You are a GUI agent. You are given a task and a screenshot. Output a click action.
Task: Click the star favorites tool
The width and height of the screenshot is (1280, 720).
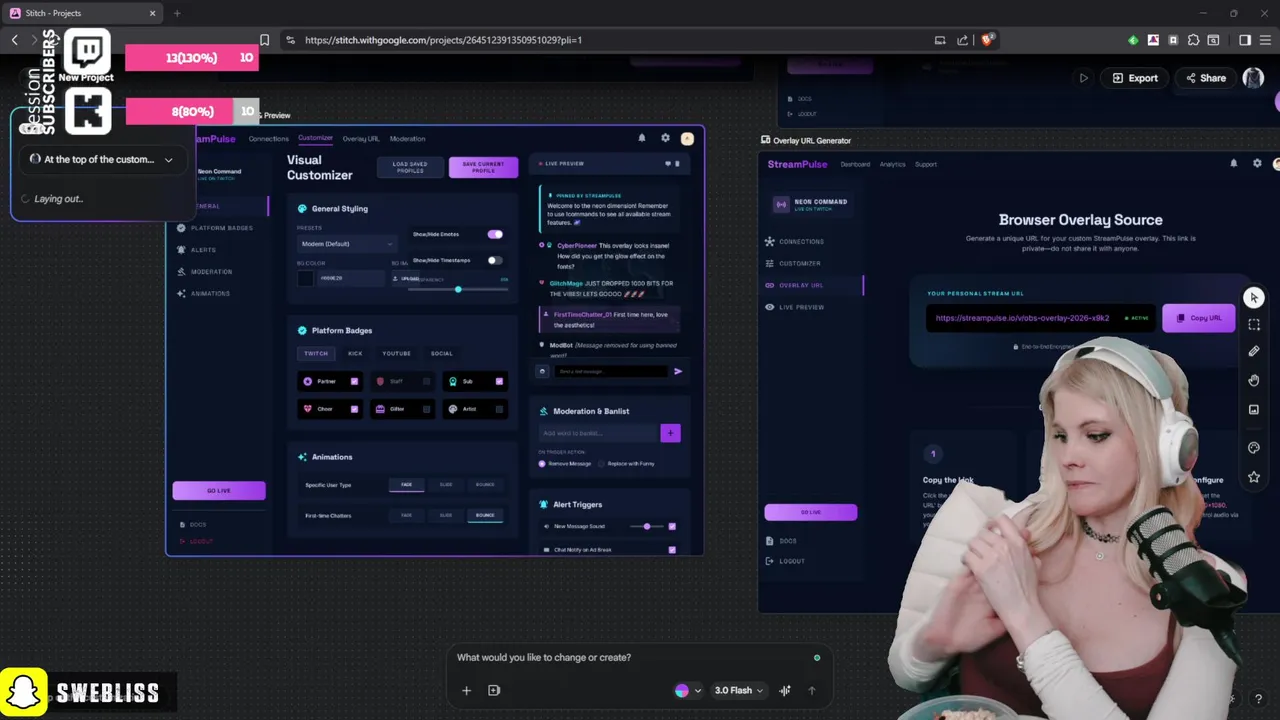tap(1254, 477)
